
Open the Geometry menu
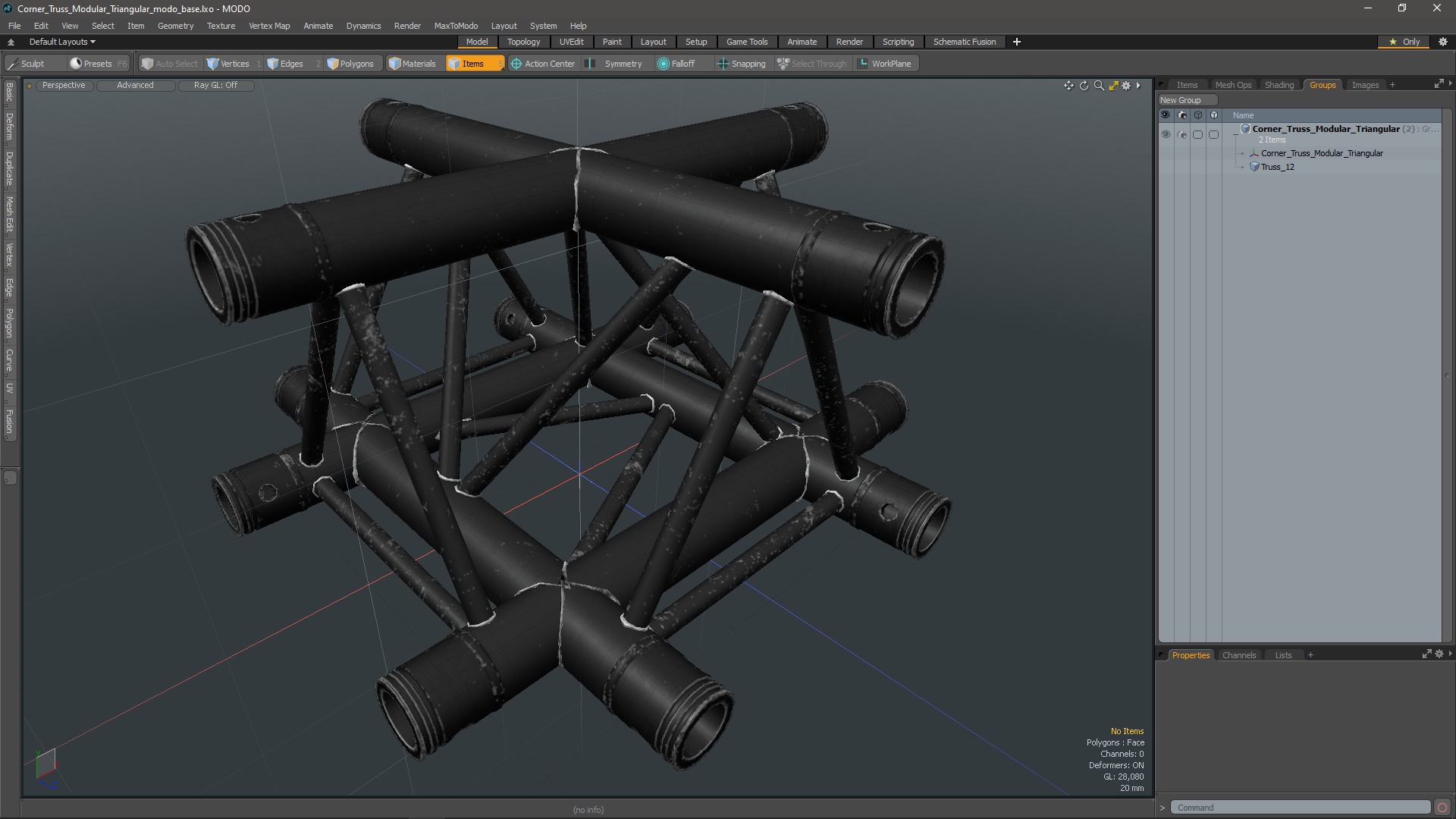tap(175, 26)
